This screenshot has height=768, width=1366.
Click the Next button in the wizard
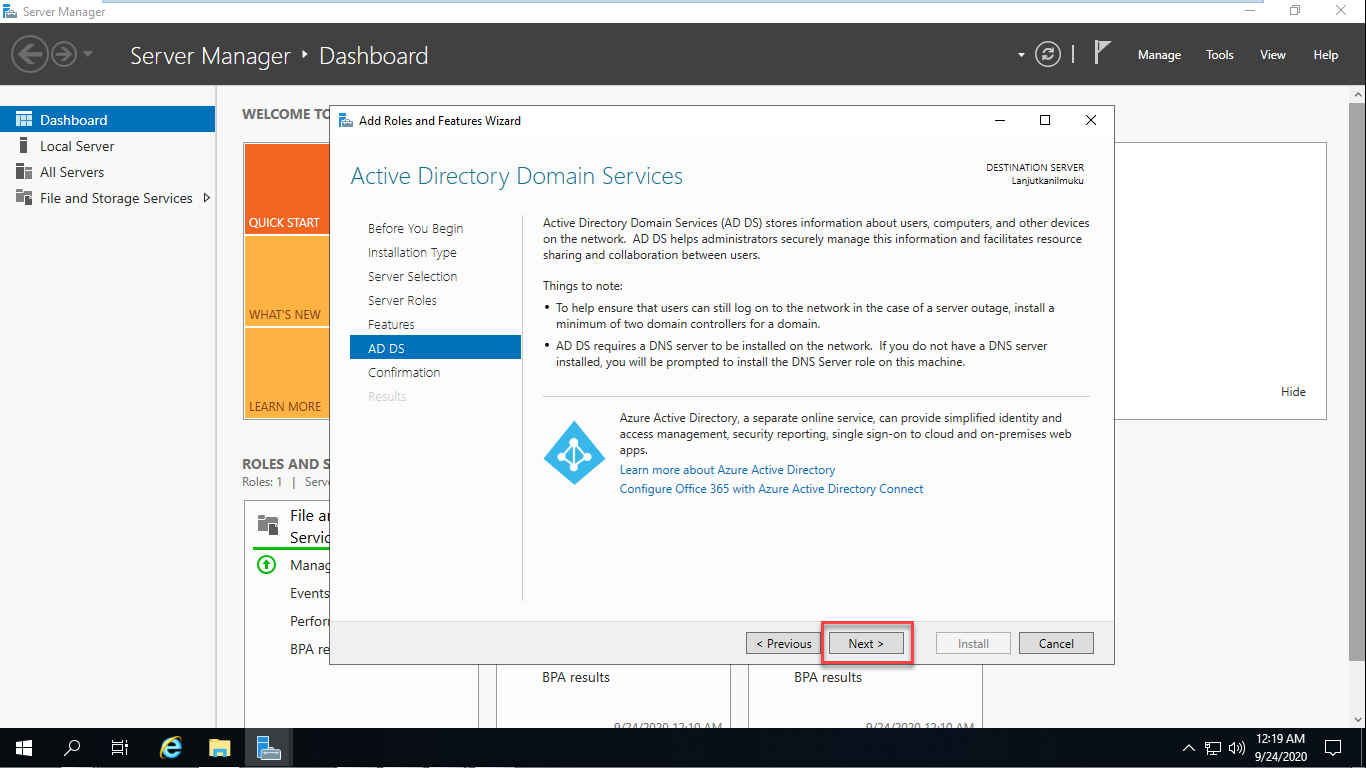pyautogui.click(x=865, y=643)
